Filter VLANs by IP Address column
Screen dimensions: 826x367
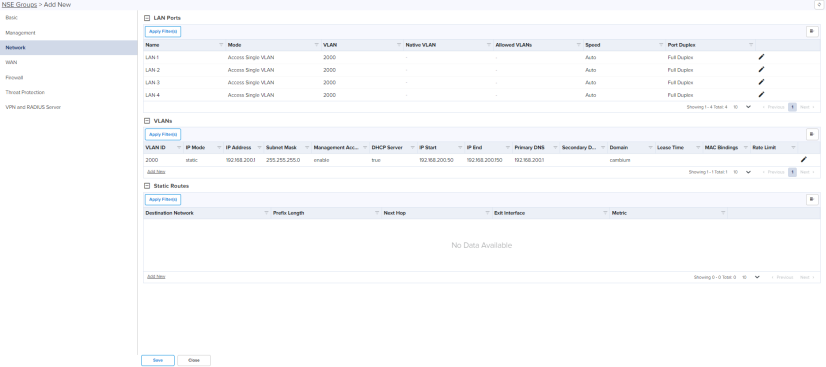[259, 147]
